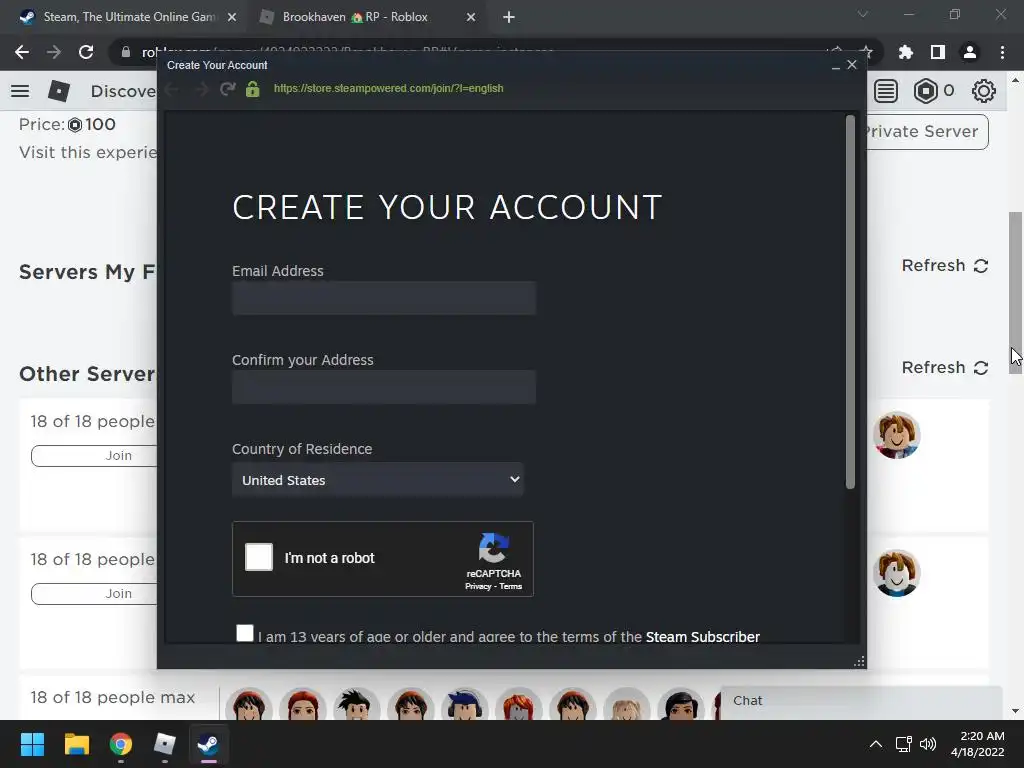Viewport: 1024px width, 768px height.
Task: Click the Roblox logo icon
Action: click(59, 91)
